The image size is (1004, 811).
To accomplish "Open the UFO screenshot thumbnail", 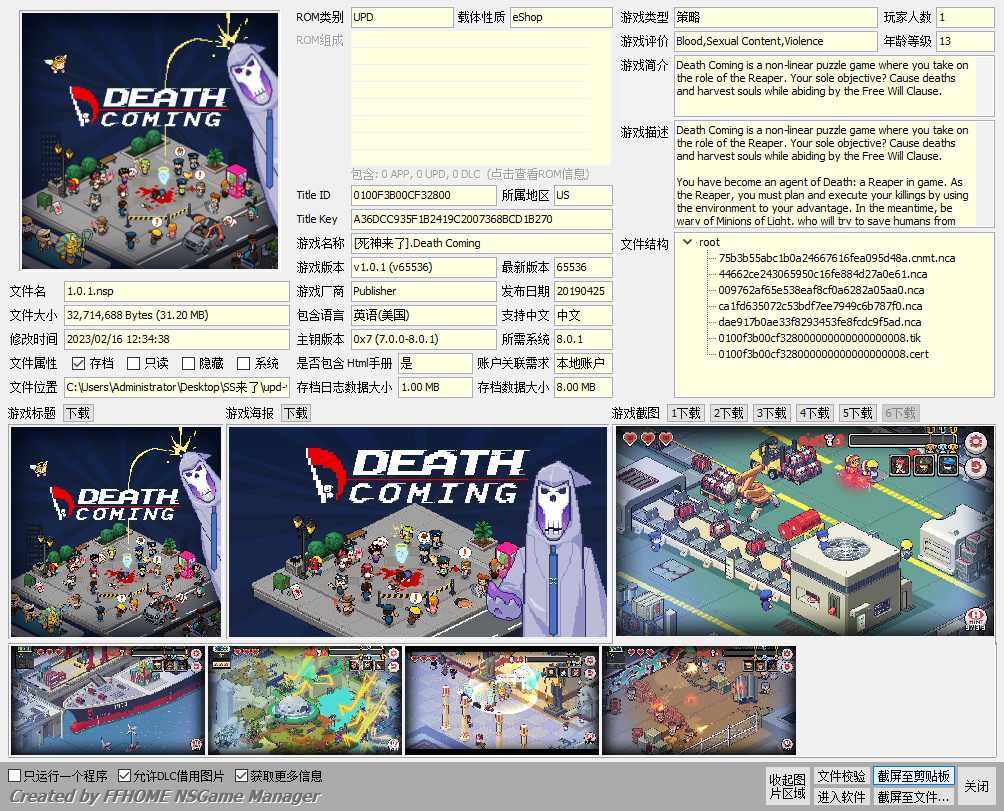I will 304,700.
